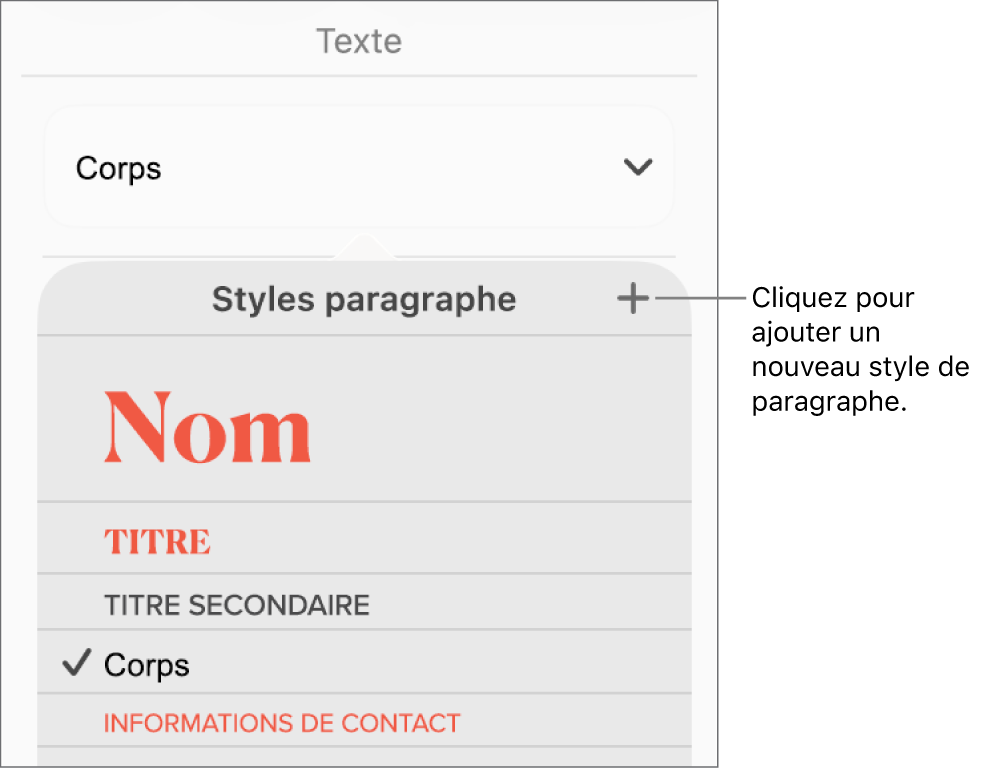Click the red INFORMATIONS DE CONTACT text
Screen dimensions: 1000x769
tap(282, 723)
